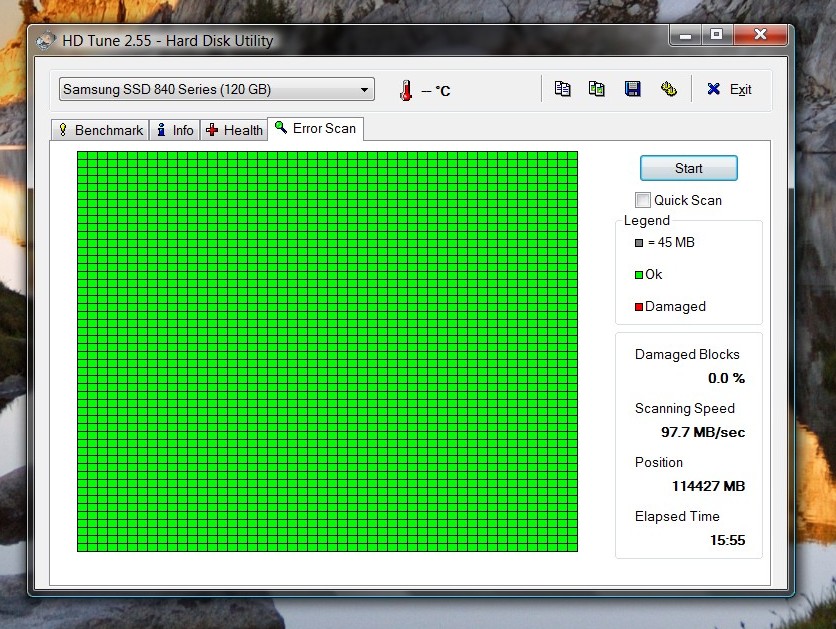The height and width of the screenshot is (629, 836).
Task: Switch to the Benchmark tab
Action: tap(101, 130)
